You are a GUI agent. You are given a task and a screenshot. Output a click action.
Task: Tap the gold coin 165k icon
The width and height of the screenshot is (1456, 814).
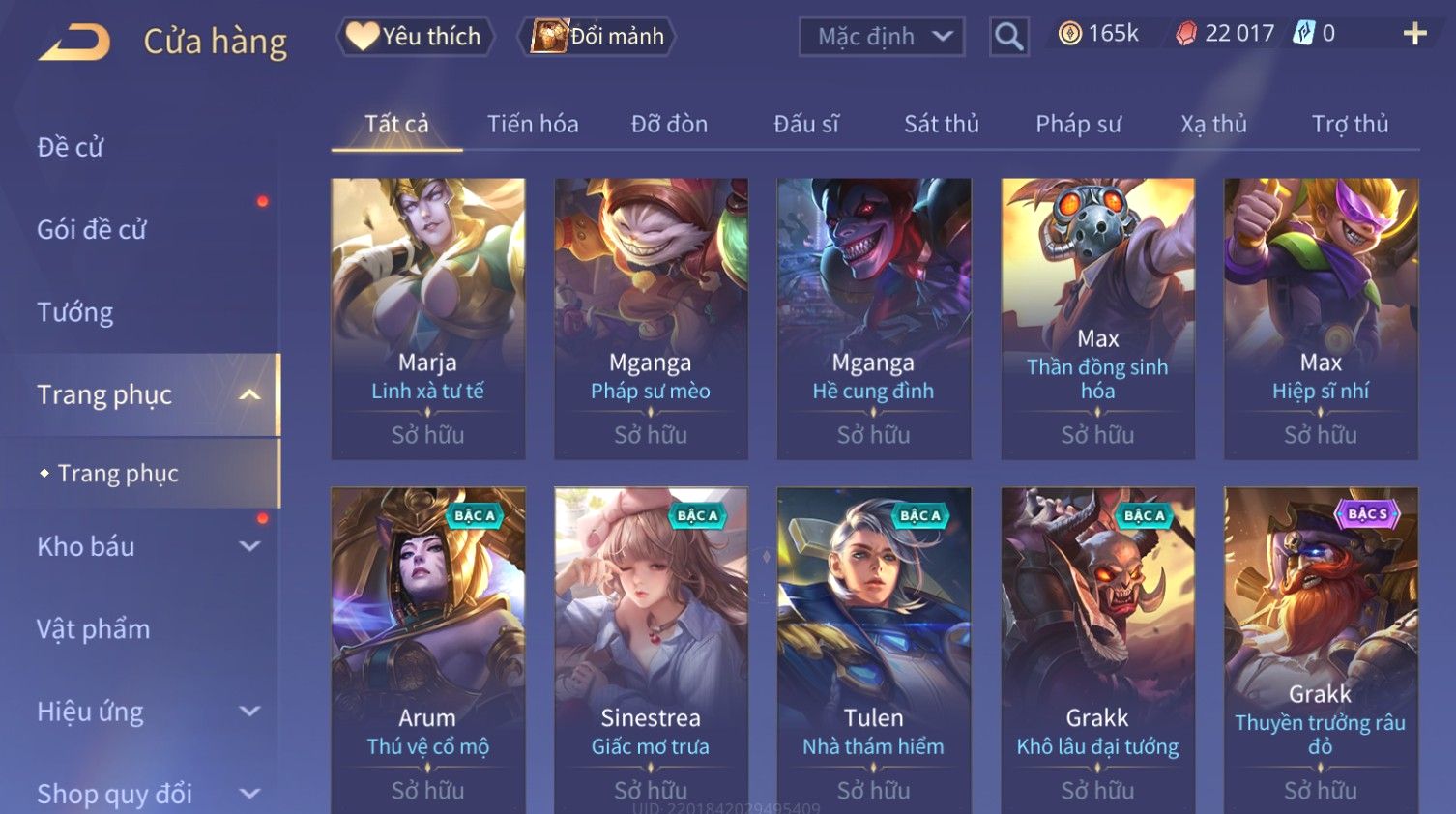pyautogui.click(x=1070, y=34)
